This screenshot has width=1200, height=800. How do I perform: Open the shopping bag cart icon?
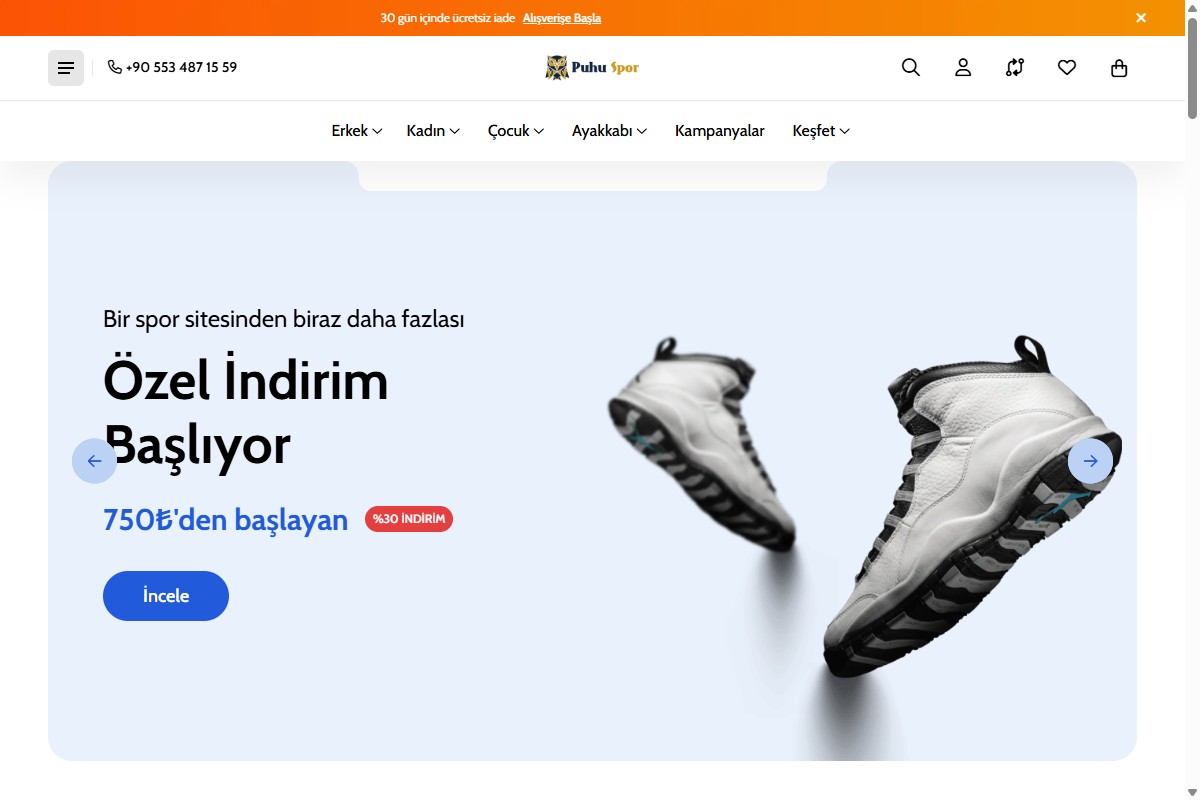[x=1119, y=67]
